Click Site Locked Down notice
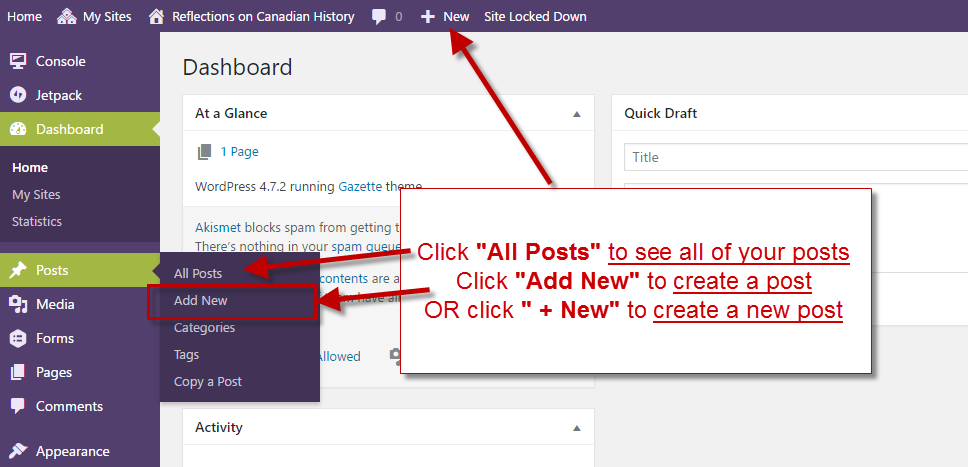Viewport: 968px width, 467px height. 535,17
